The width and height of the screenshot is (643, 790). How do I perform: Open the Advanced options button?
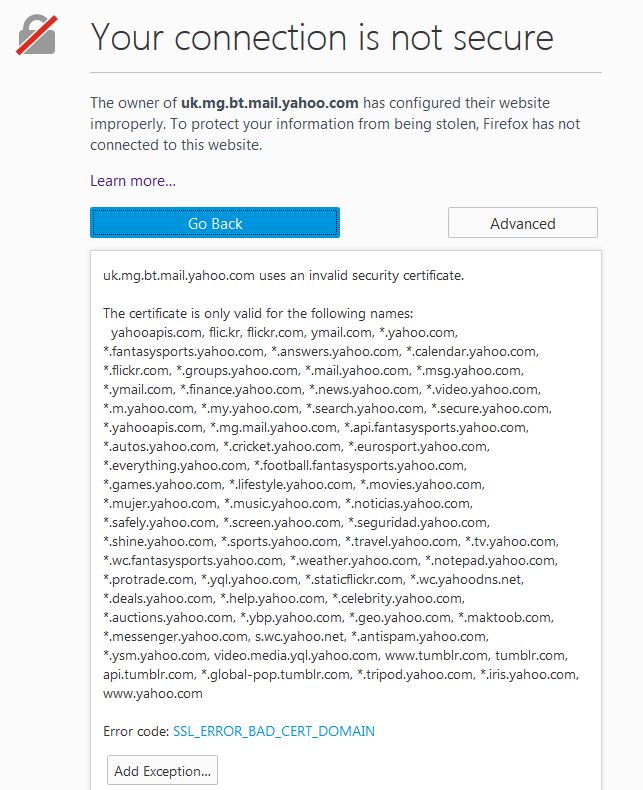click(x=522, y=223)
